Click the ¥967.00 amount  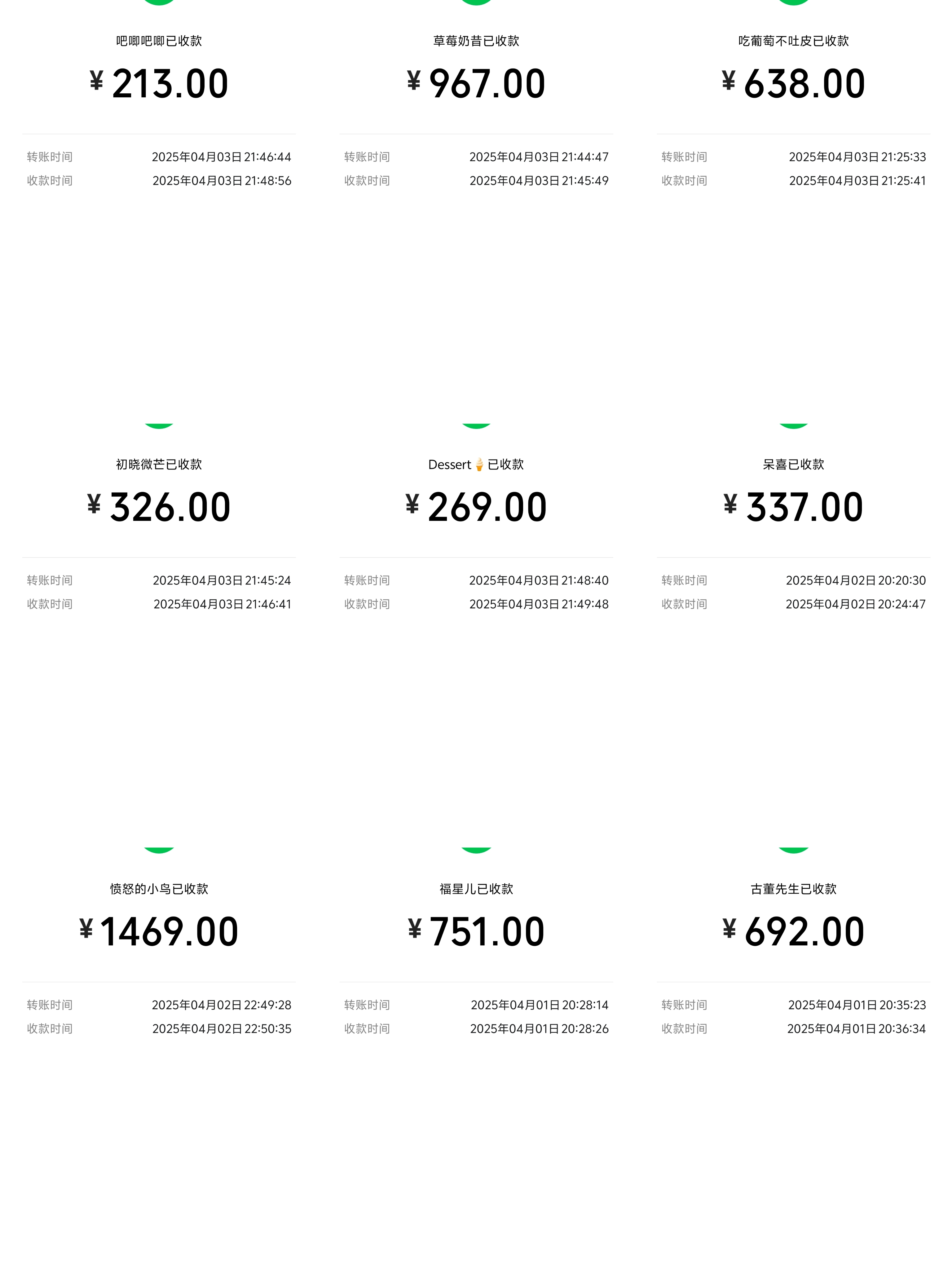(x=476, y=84)
